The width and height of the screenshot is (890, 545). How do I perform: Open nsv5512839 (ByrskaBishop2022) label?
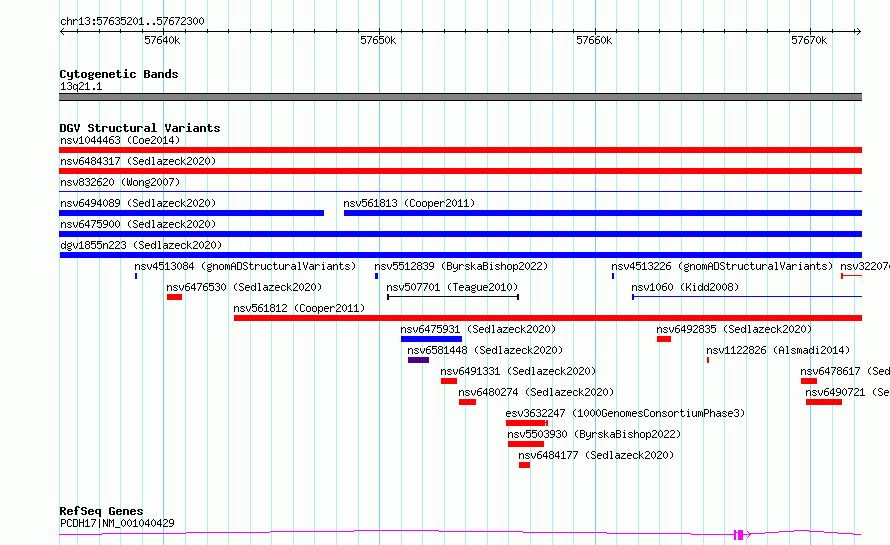461,266
